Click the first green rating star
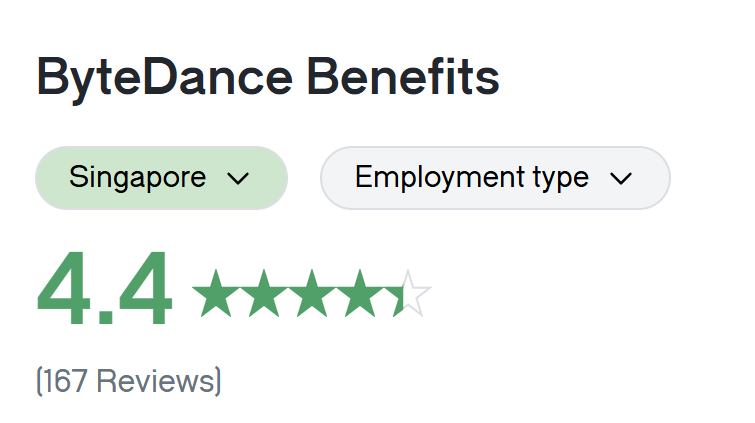755x423 pixels. 213,293
